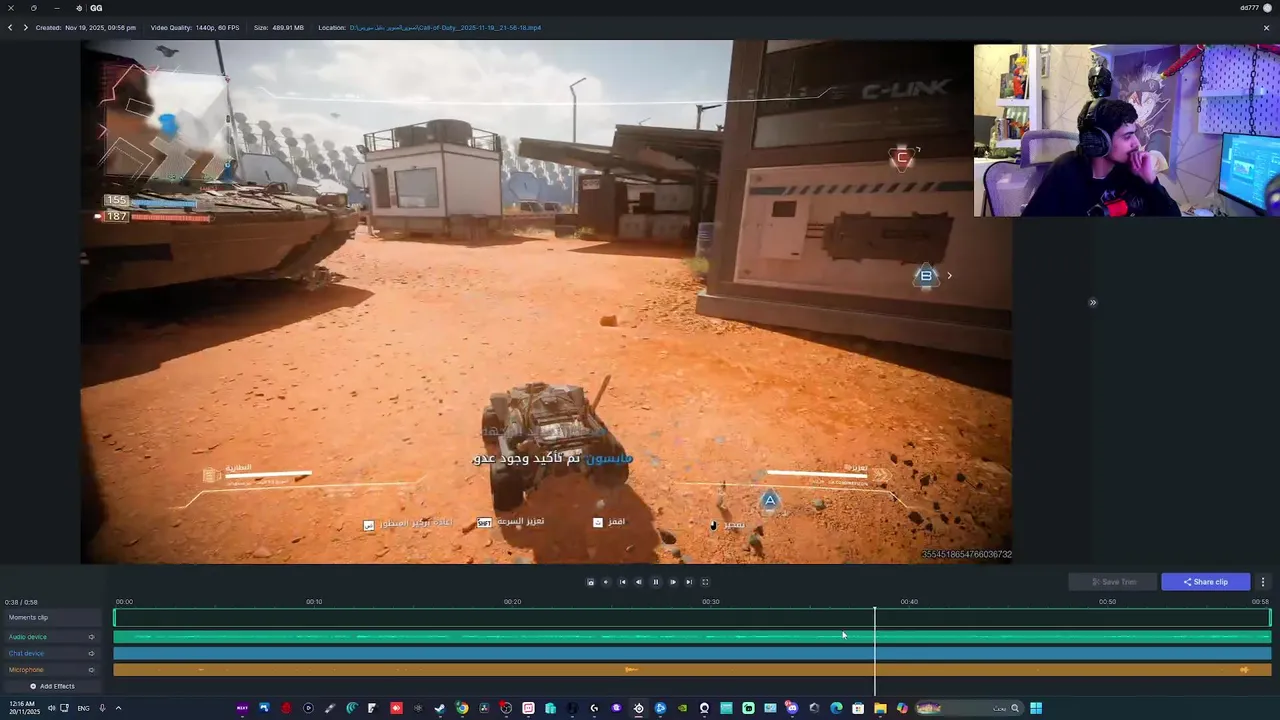Open Discord from the taskbar

(792, 708)
